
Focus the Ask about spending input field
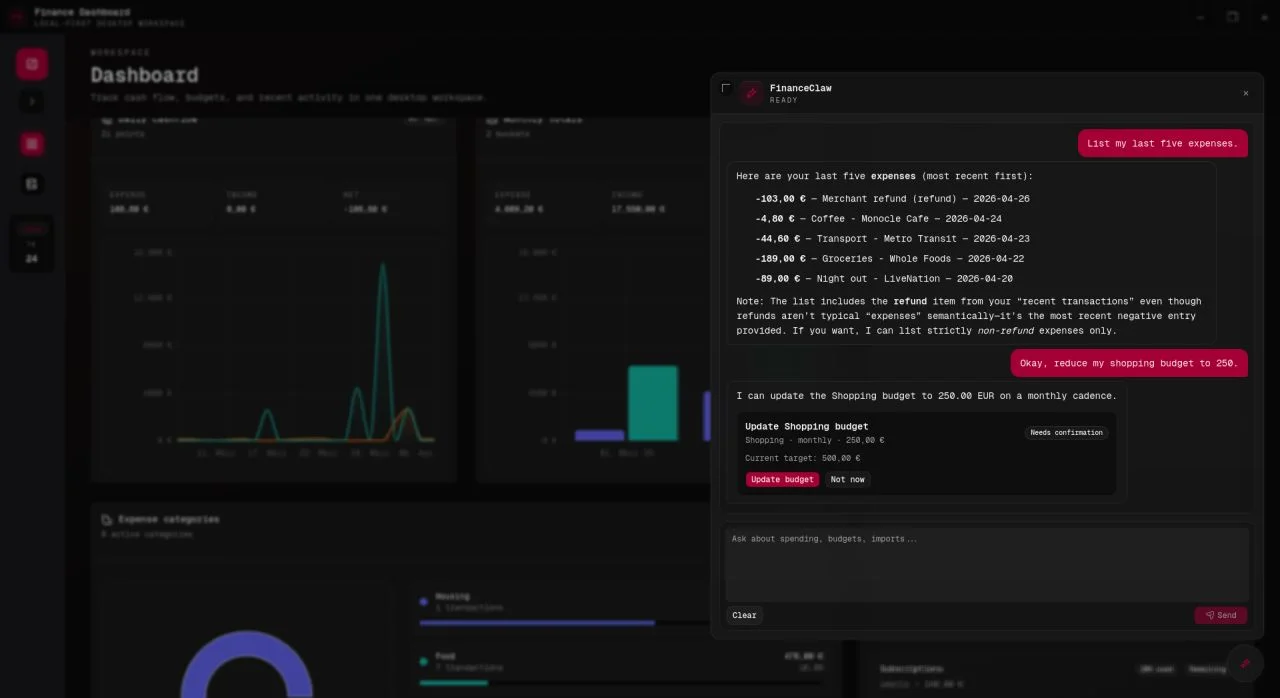point(987,564)
